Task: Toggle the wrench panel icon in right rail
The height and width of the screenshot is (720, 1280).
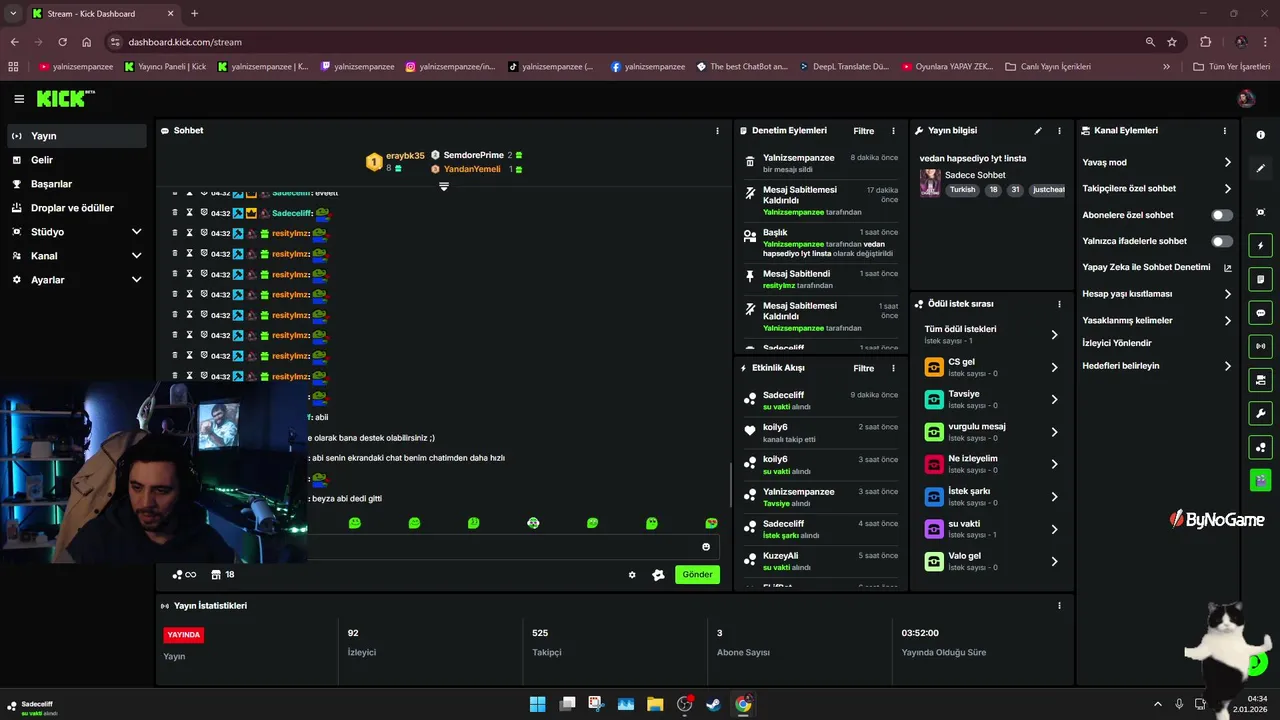Action: click(1260, 413)
